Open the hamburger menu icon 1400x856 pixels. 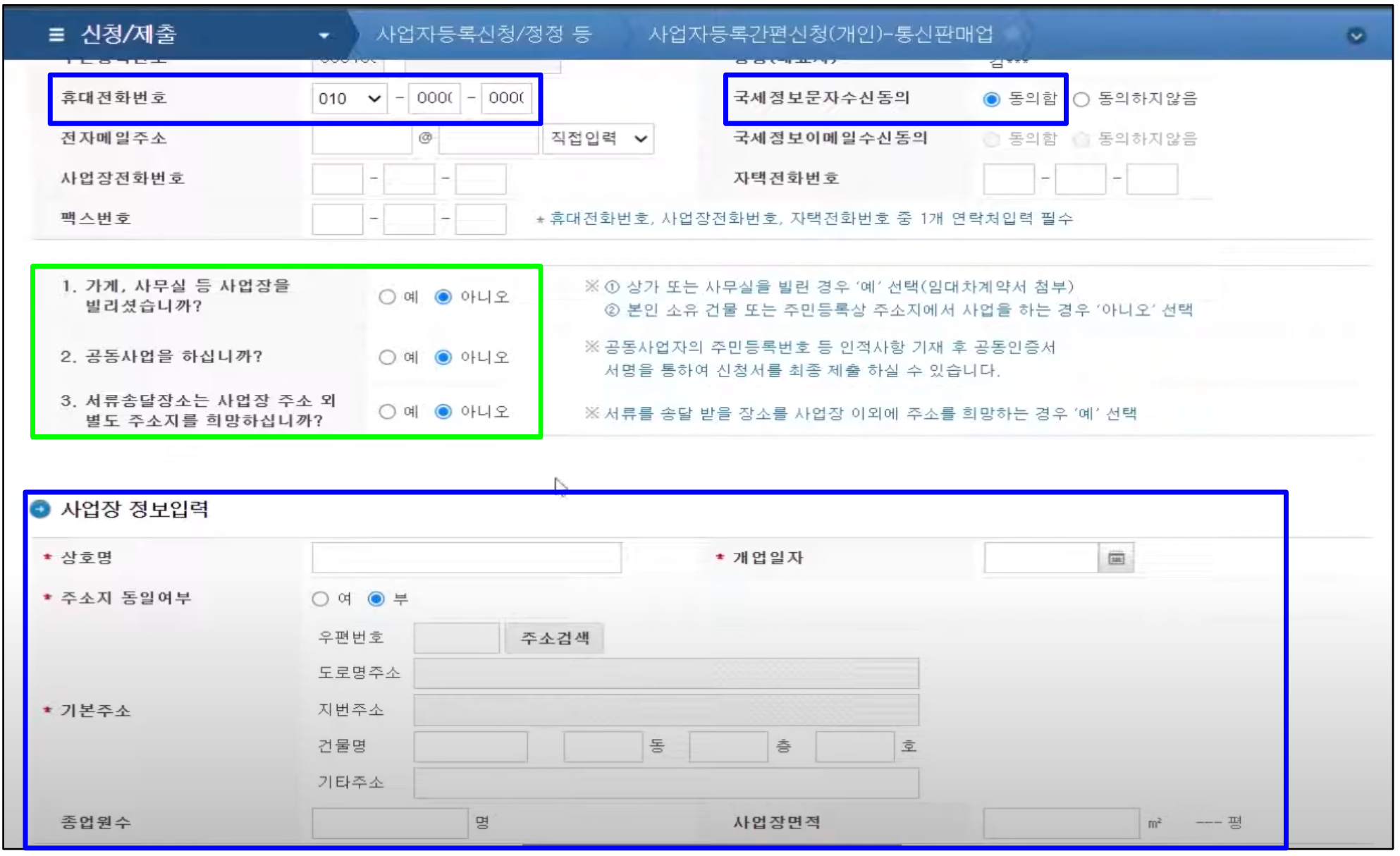click(56, 34)
